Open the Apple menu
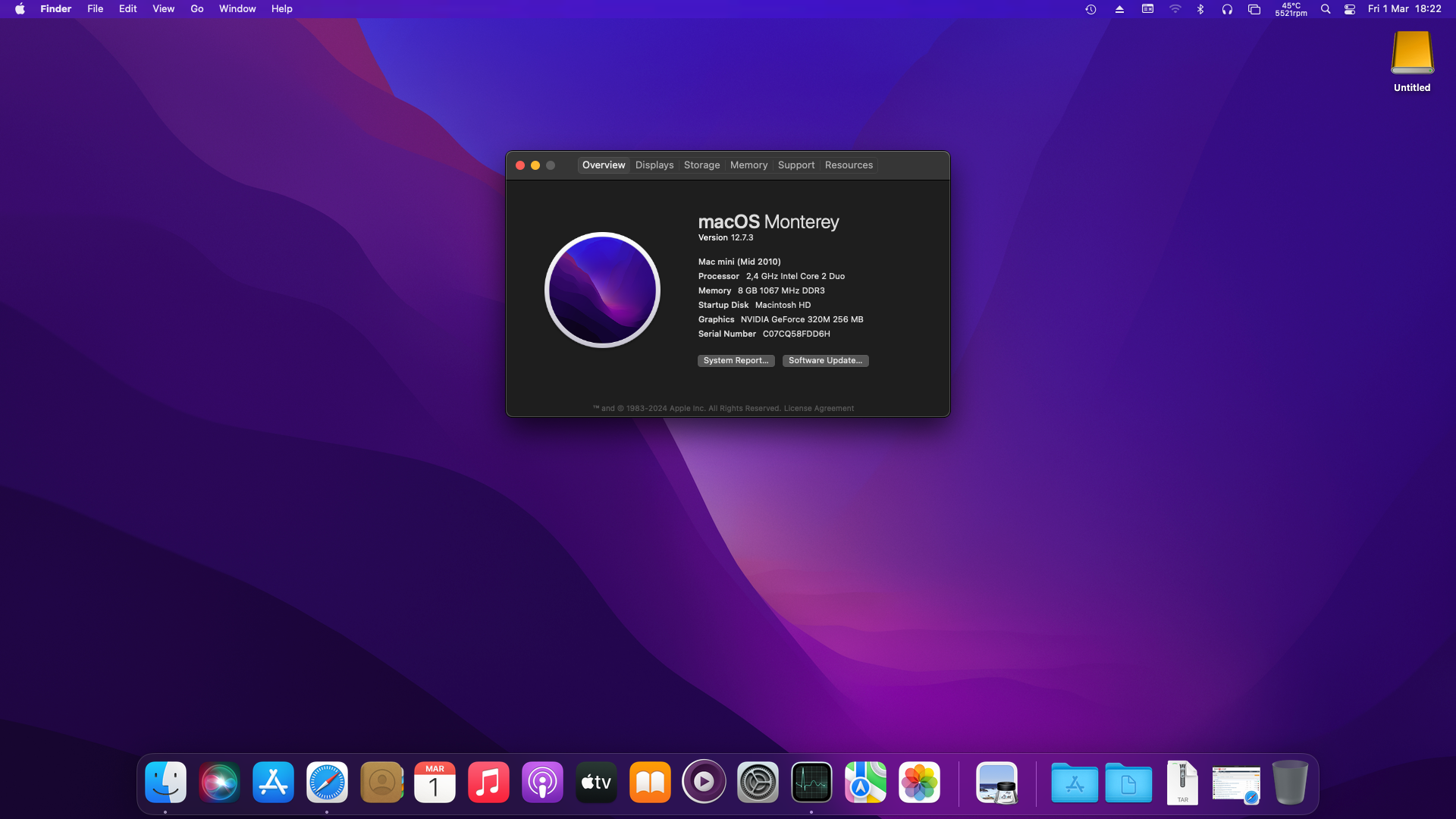This screenshot has width=1456, height=819. [x=20, y=9]
